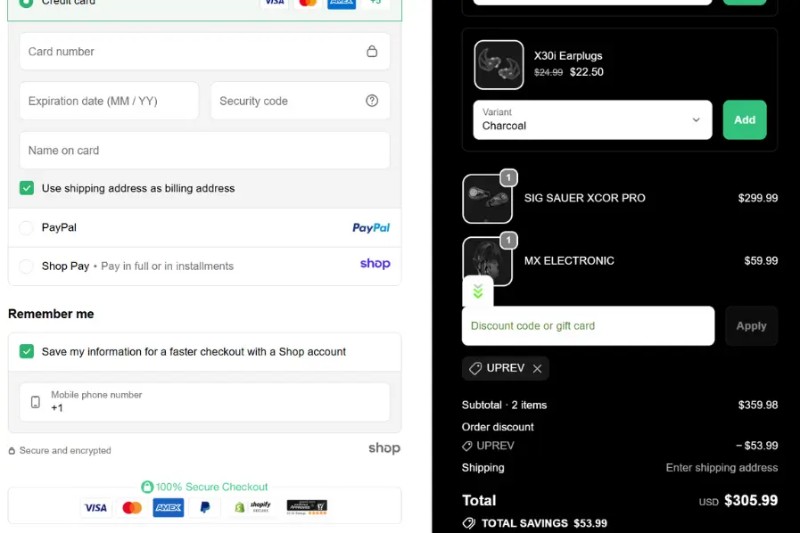
Task: Click the $305.99 total amount
Action: 751,500
